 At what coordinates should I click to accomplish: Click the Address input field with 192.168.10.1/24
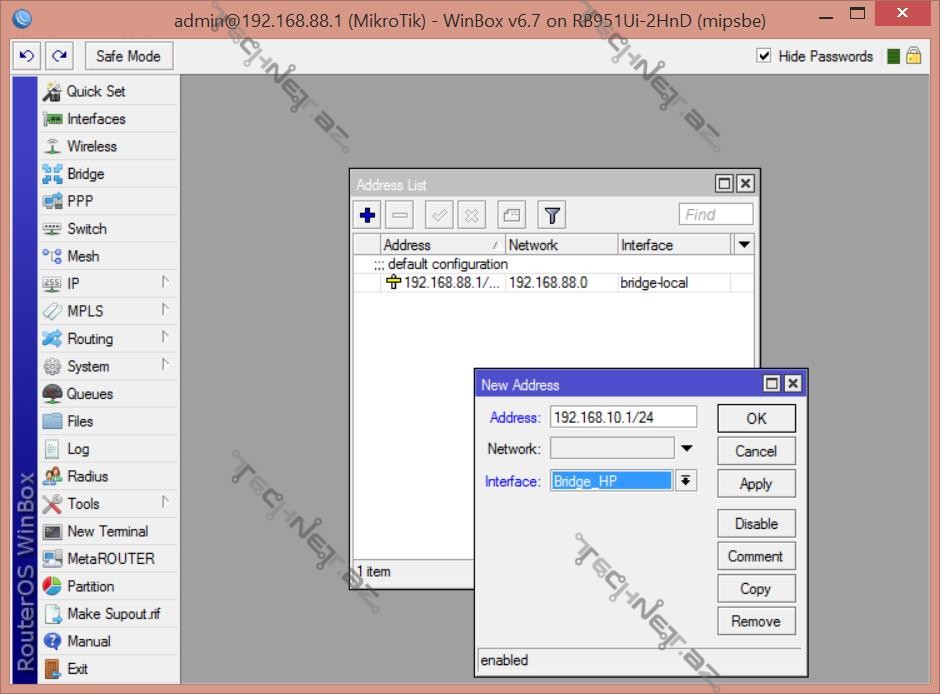click(x=624, y=417)
